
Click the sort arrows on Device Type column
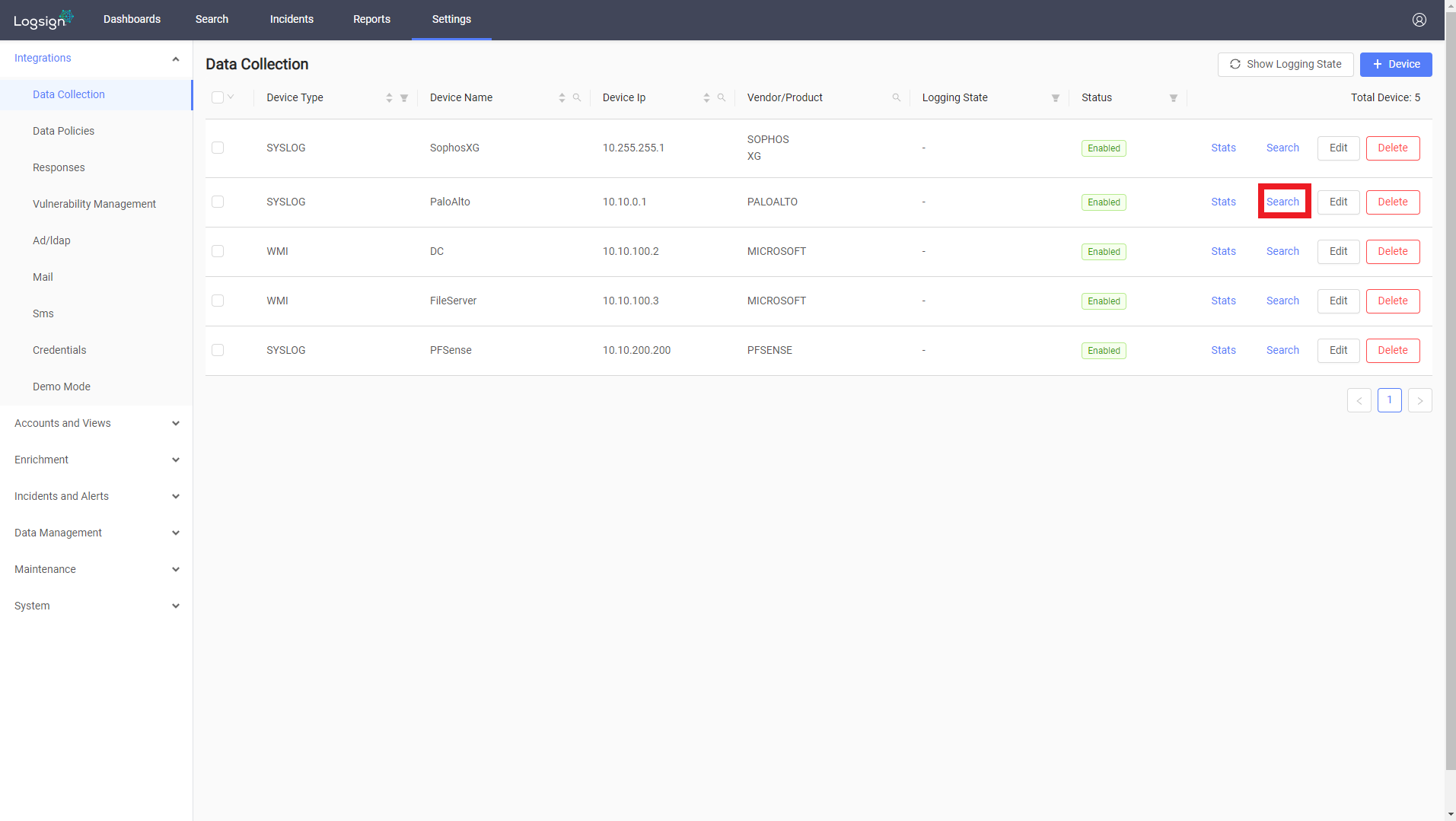[388, 97]
